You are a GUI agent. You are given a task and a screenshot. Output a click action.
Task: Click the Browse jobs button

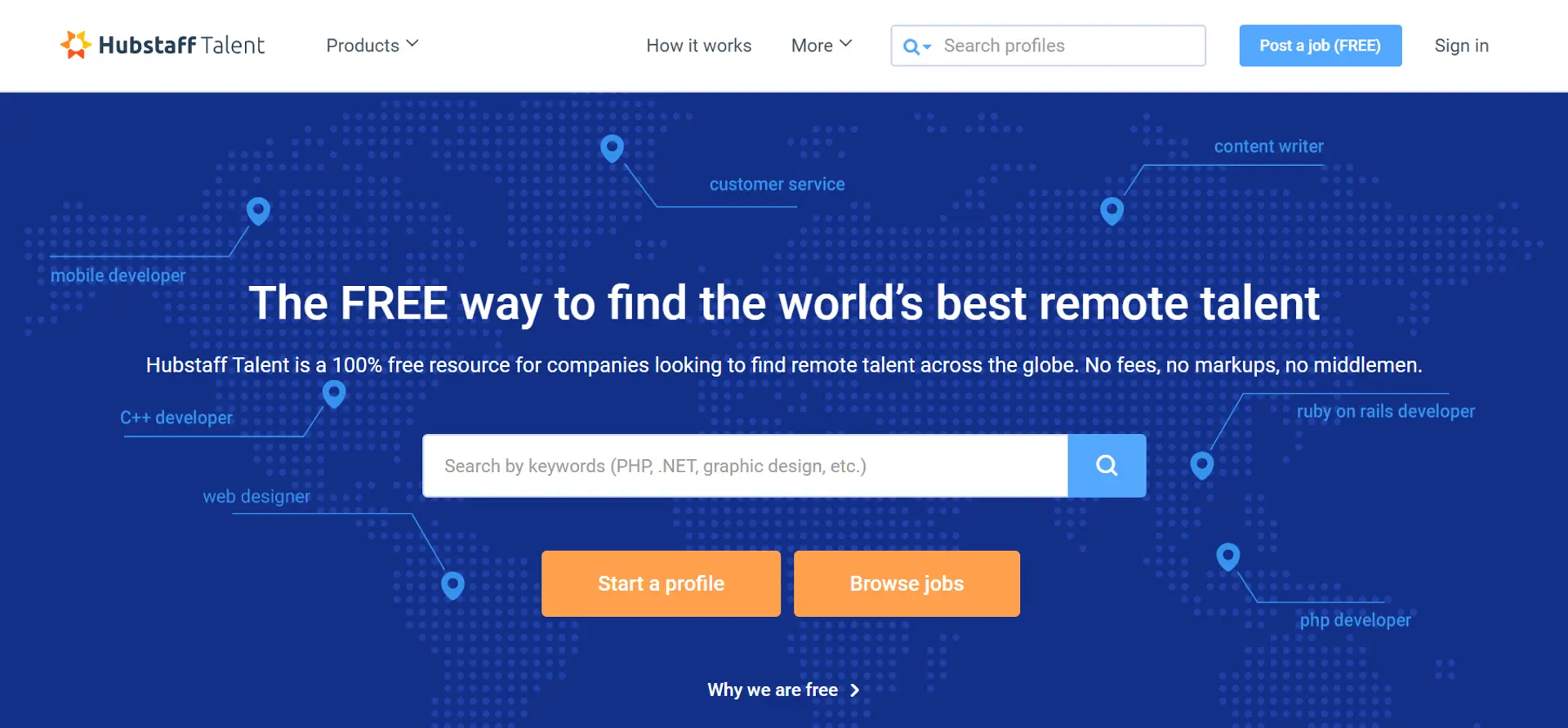pos(906,583)
